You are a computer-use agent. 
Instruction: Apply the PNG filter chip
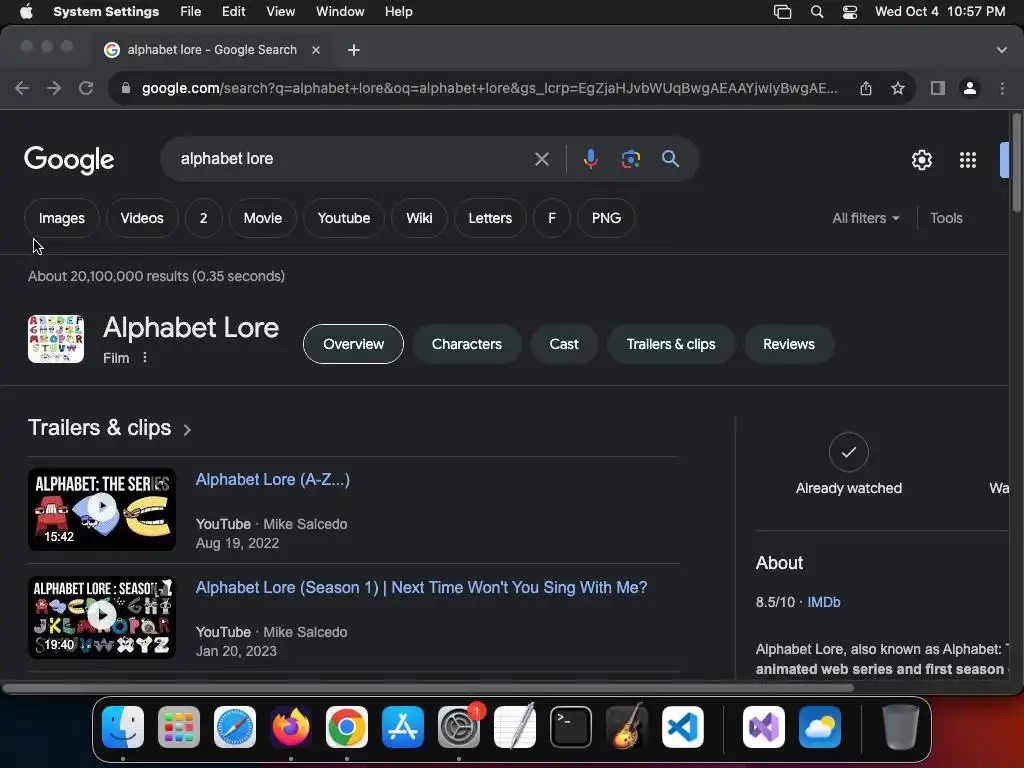pyautogui.click(x=606, y=218)
